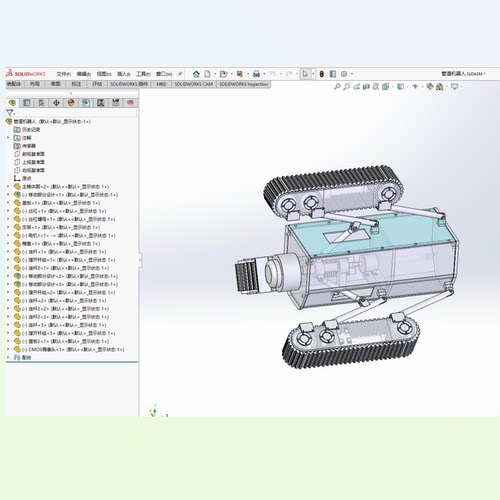
Task: Pin the menu bar with pushpin icon
Action: [x=180, y=74]
